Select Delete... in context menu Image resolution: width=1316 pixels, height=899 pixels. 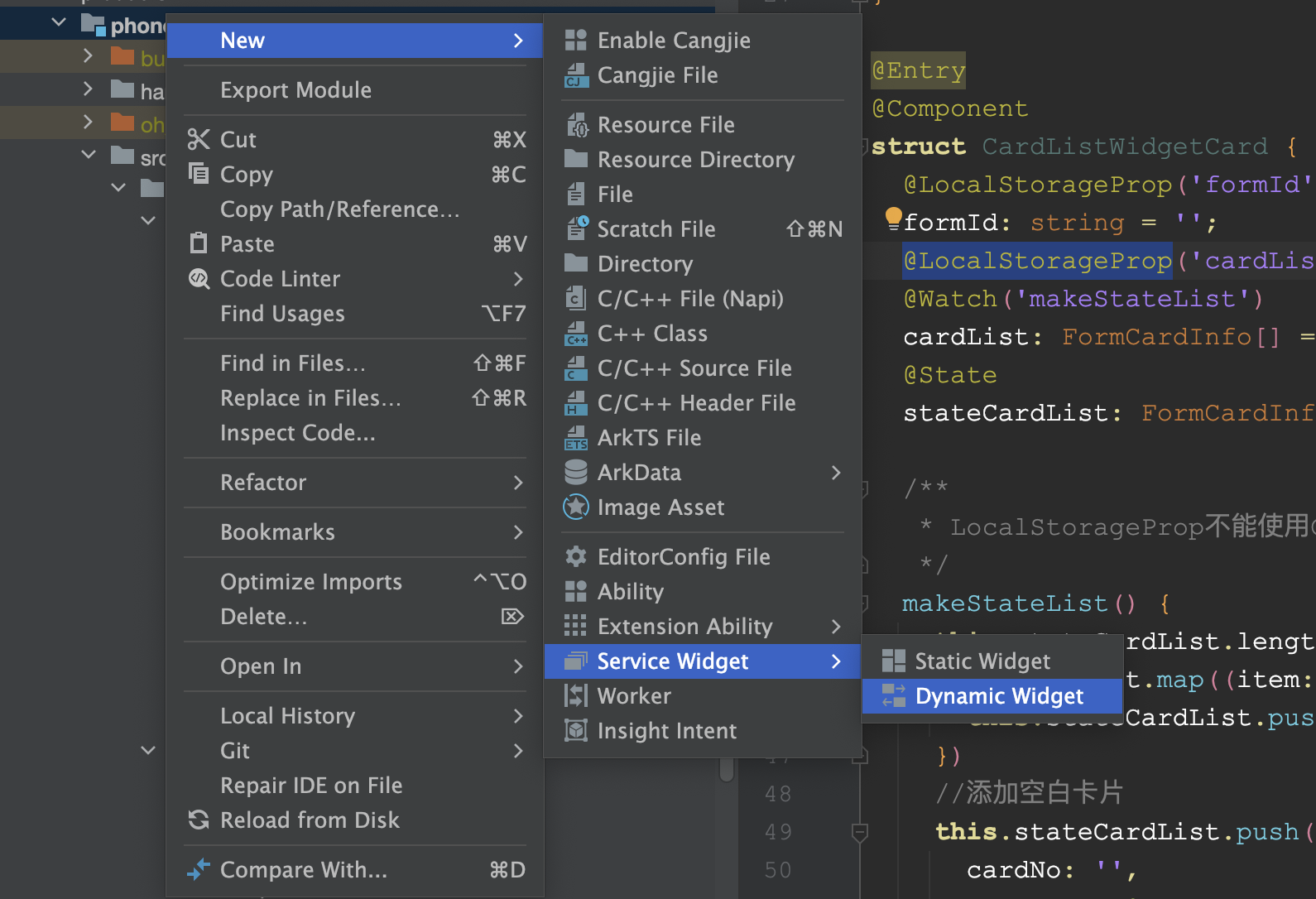pyautogui.click(x=354, y=616)
